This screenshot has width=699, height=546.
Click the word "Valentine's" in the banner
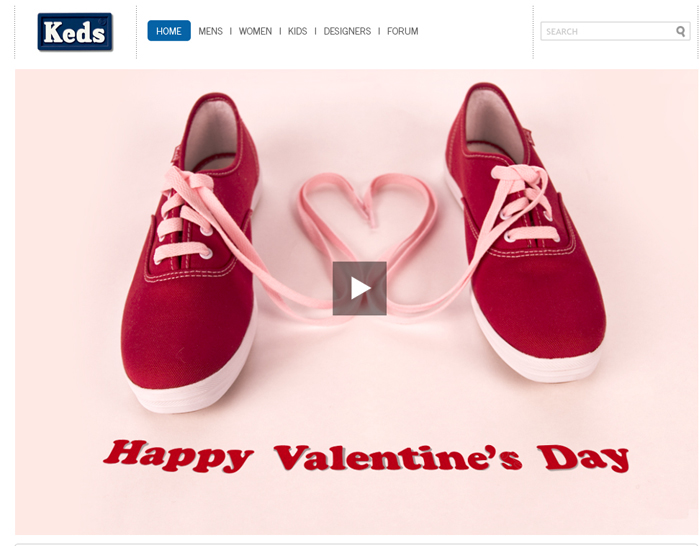398,457
